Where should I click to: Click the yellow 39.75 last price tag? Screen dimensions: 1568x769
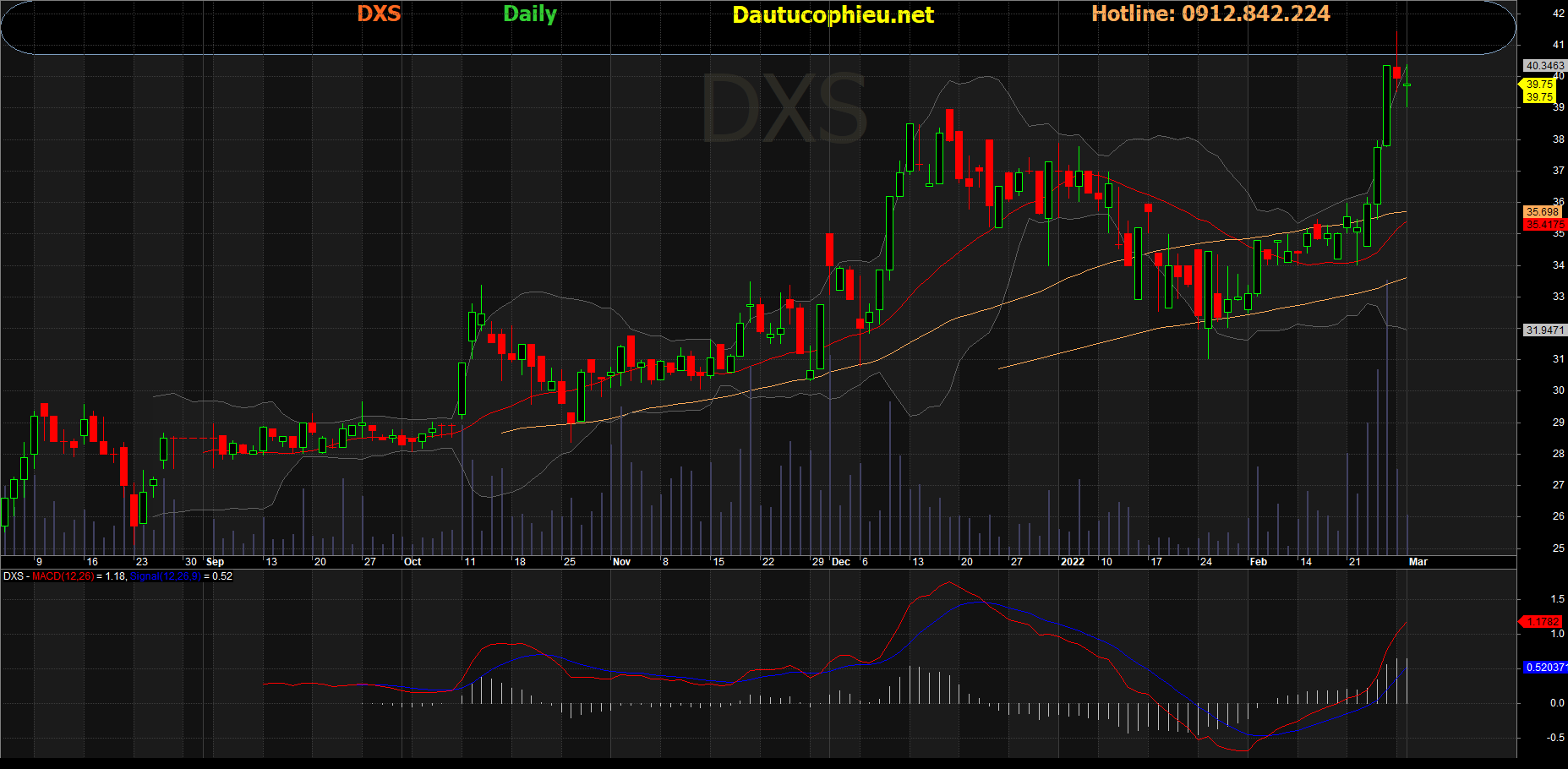point(1538,85)
